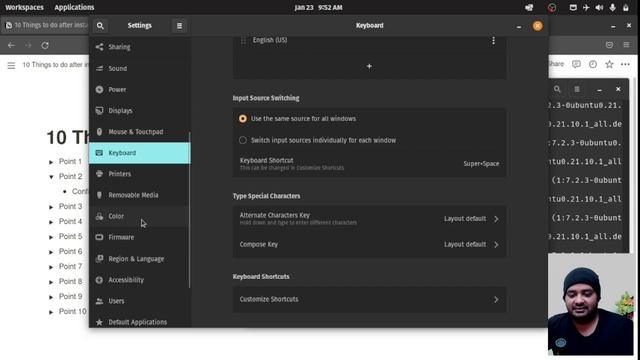
Task: Expand Point 1 in browser page
Action: pos(51,162)
